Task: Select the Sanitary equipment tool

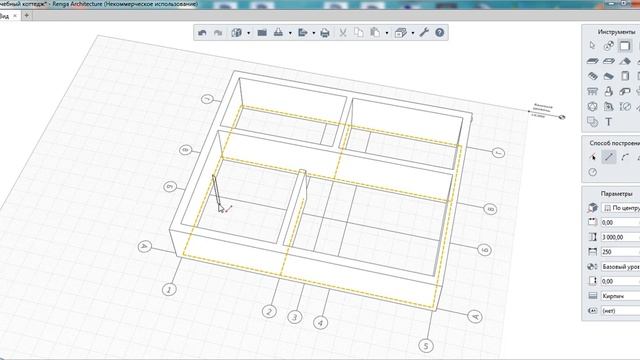Action: click(x=609, y=91)
